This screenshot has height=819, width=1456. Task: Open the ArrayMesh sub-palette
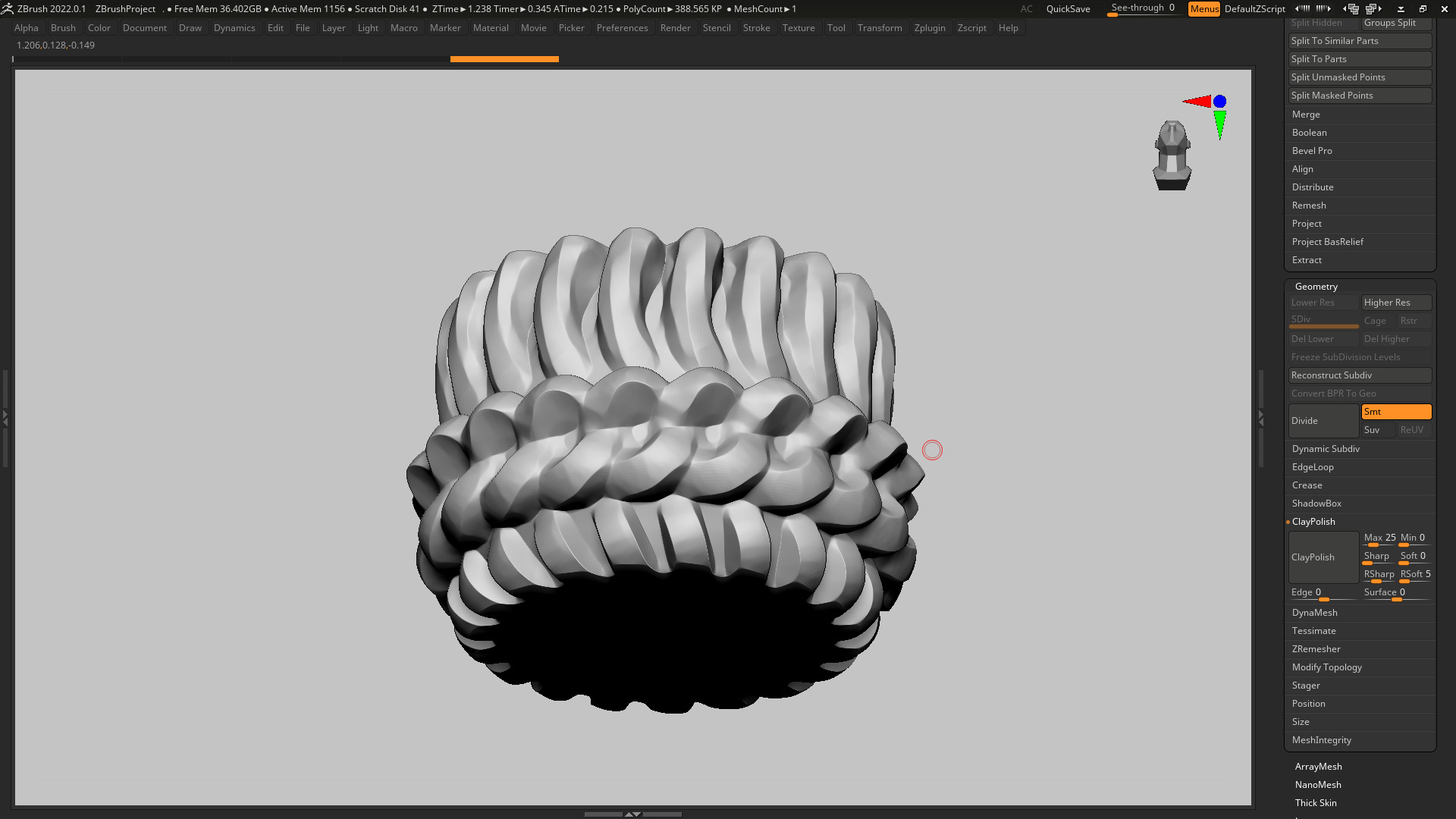pos(1318,767)
